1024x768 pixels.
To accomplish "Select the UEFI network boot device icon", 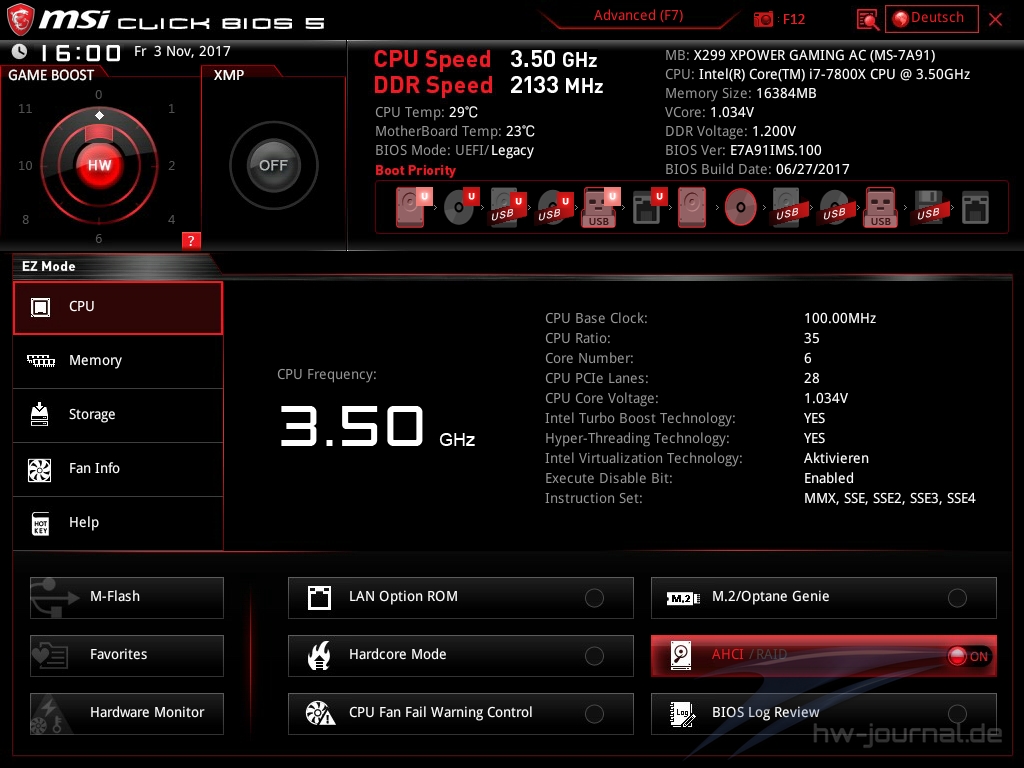I will click(648, 207).
